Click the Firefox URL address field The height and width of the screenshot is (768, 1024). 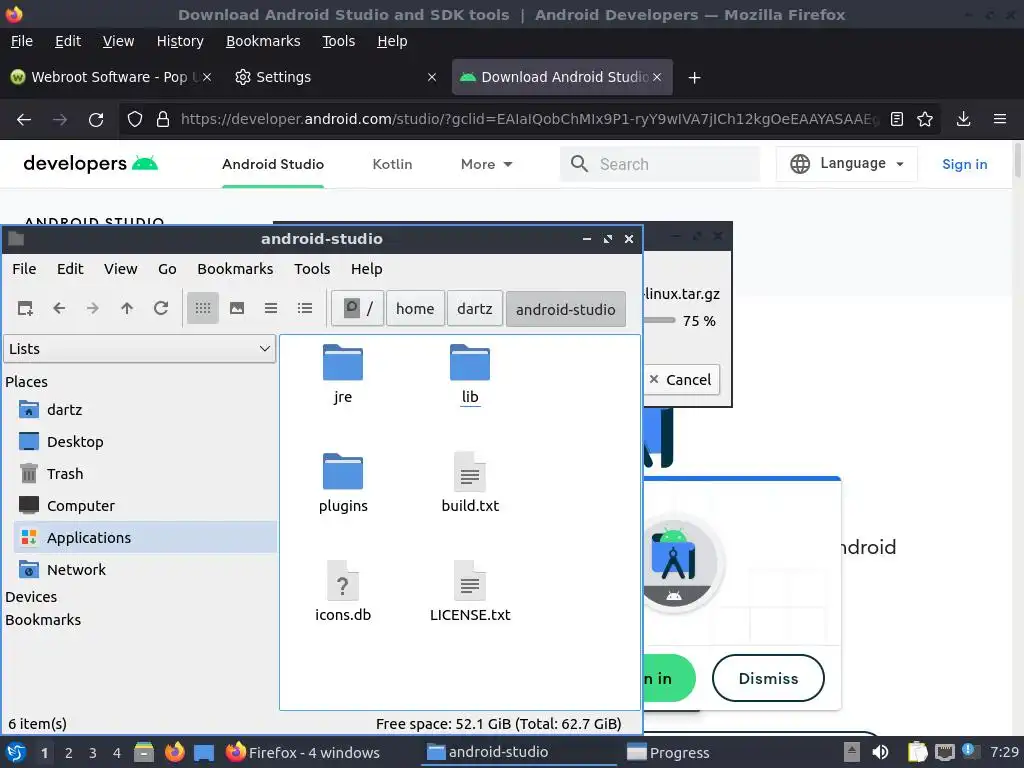coord(529,120)
